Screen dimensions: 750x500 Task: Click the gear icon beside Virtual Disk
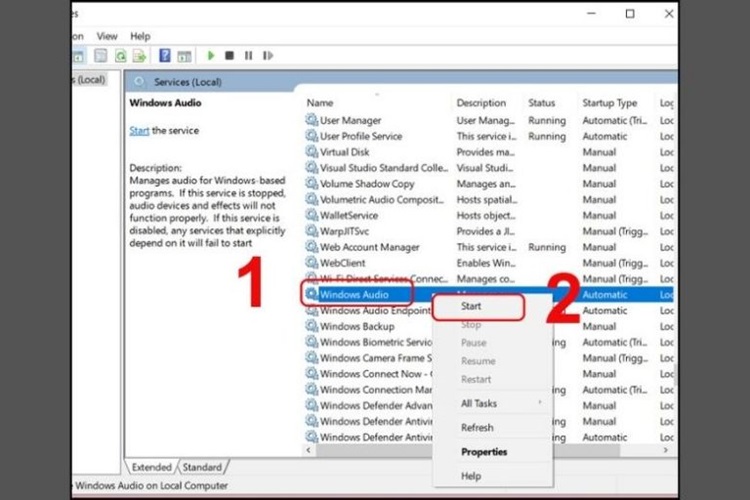coord(311,152)
